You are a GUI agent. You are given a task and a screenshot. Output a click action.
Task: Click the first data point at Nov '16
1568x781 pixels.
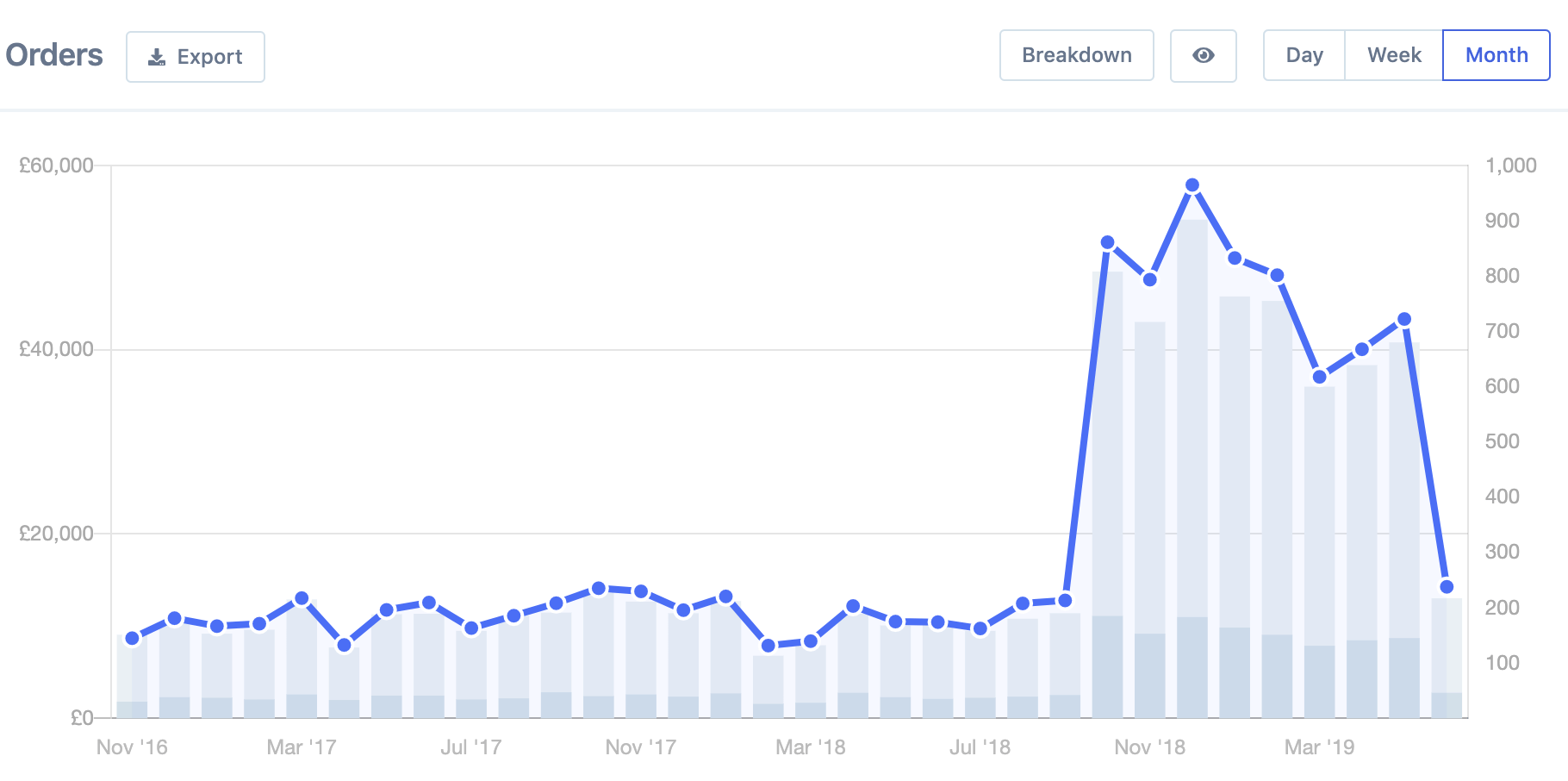click(131, 638)
